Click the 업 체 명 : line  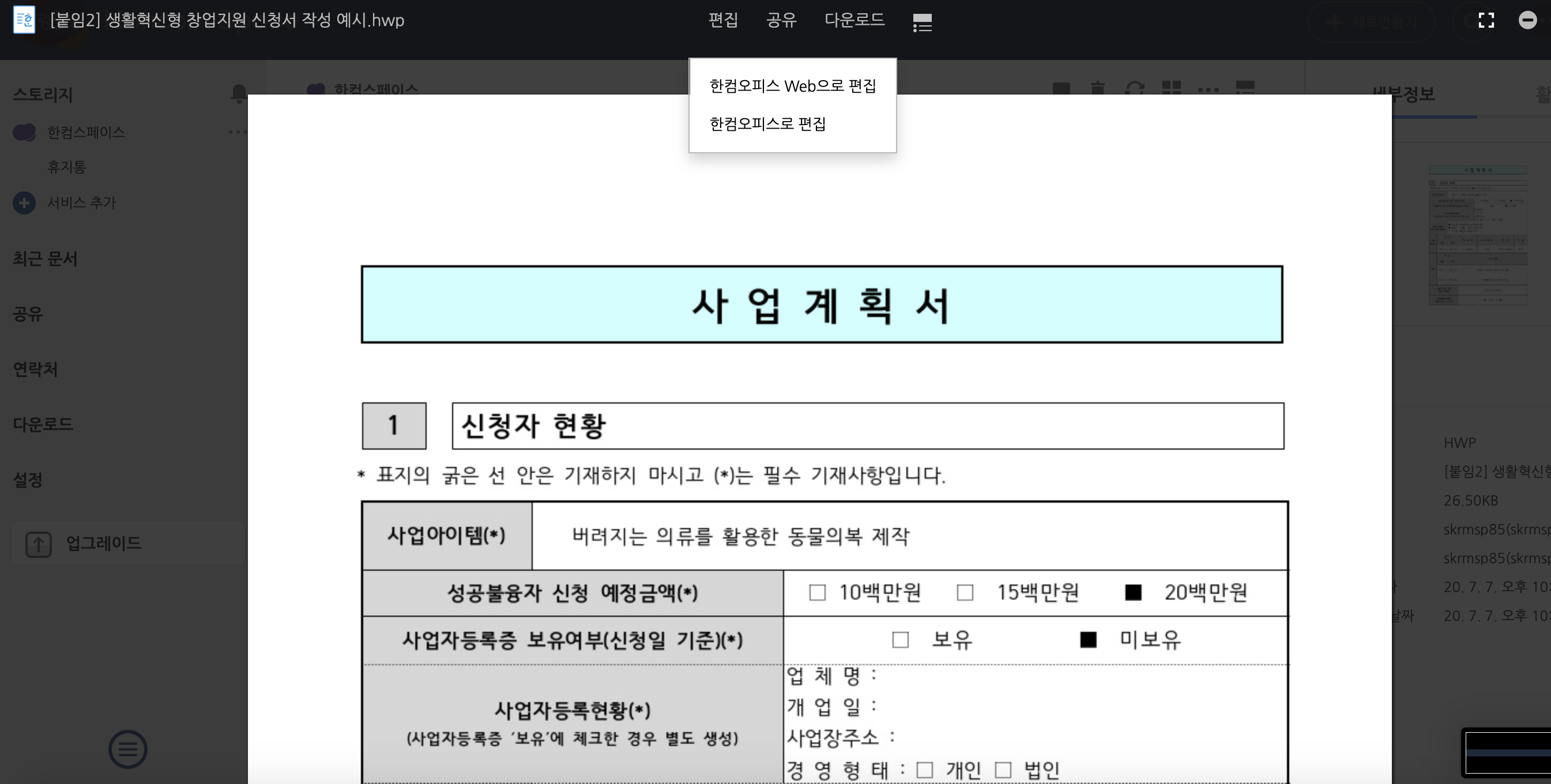point(831,676)
